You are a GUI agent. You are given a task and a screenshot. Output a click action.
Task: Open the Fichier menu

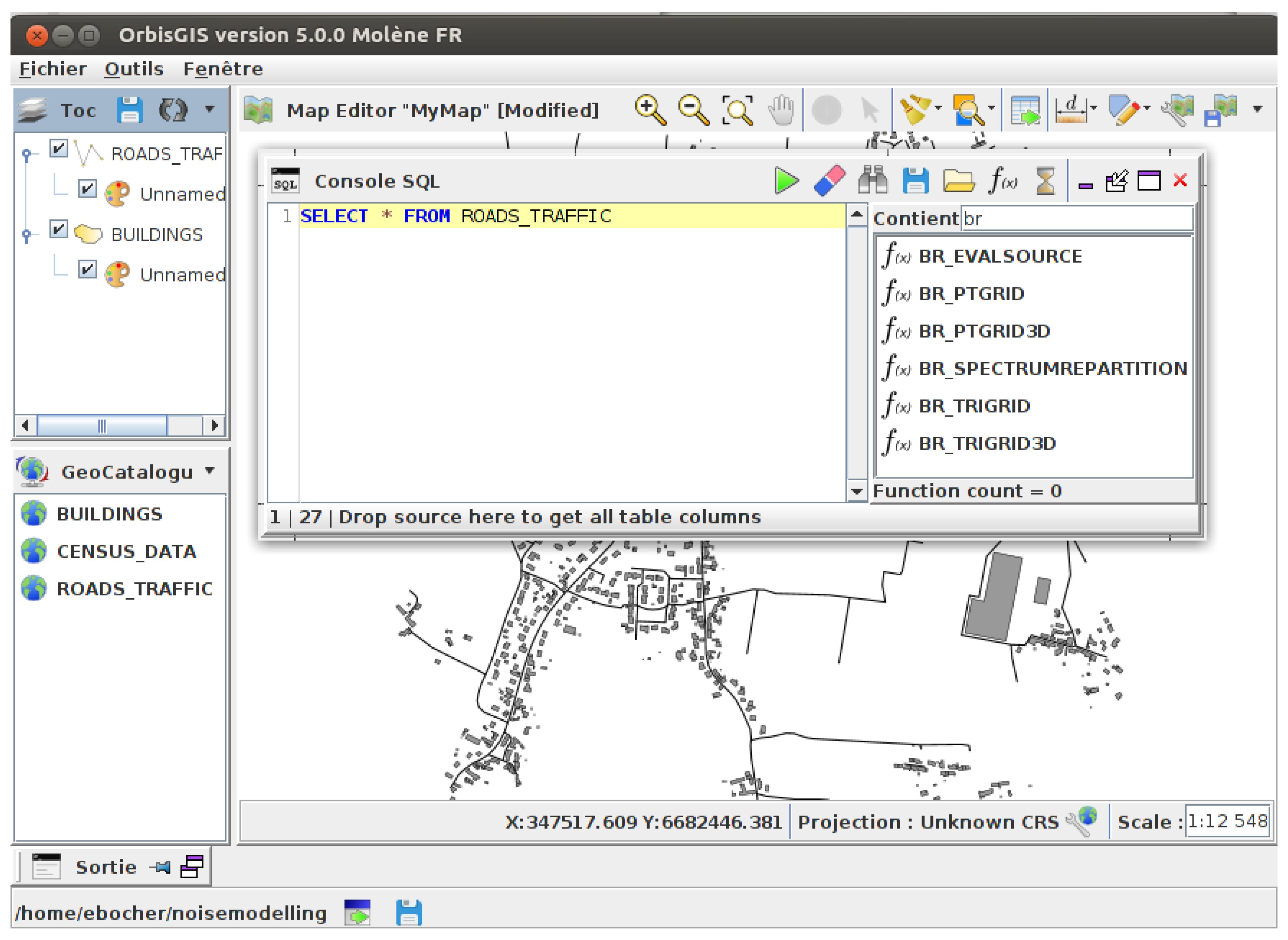pos(52,69)
